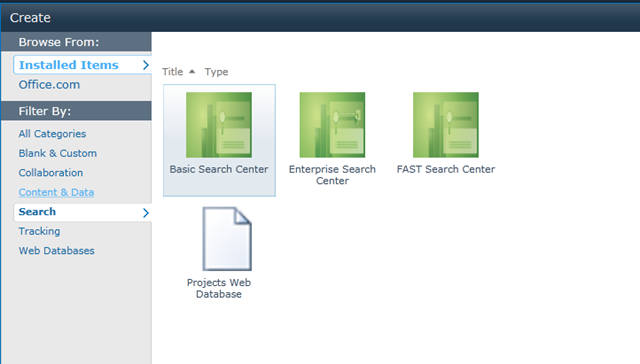Click the Enterprise Search Center label
The height and width of the screenshot is (364, 640).
pyautogui.click(x=332, y=175)
